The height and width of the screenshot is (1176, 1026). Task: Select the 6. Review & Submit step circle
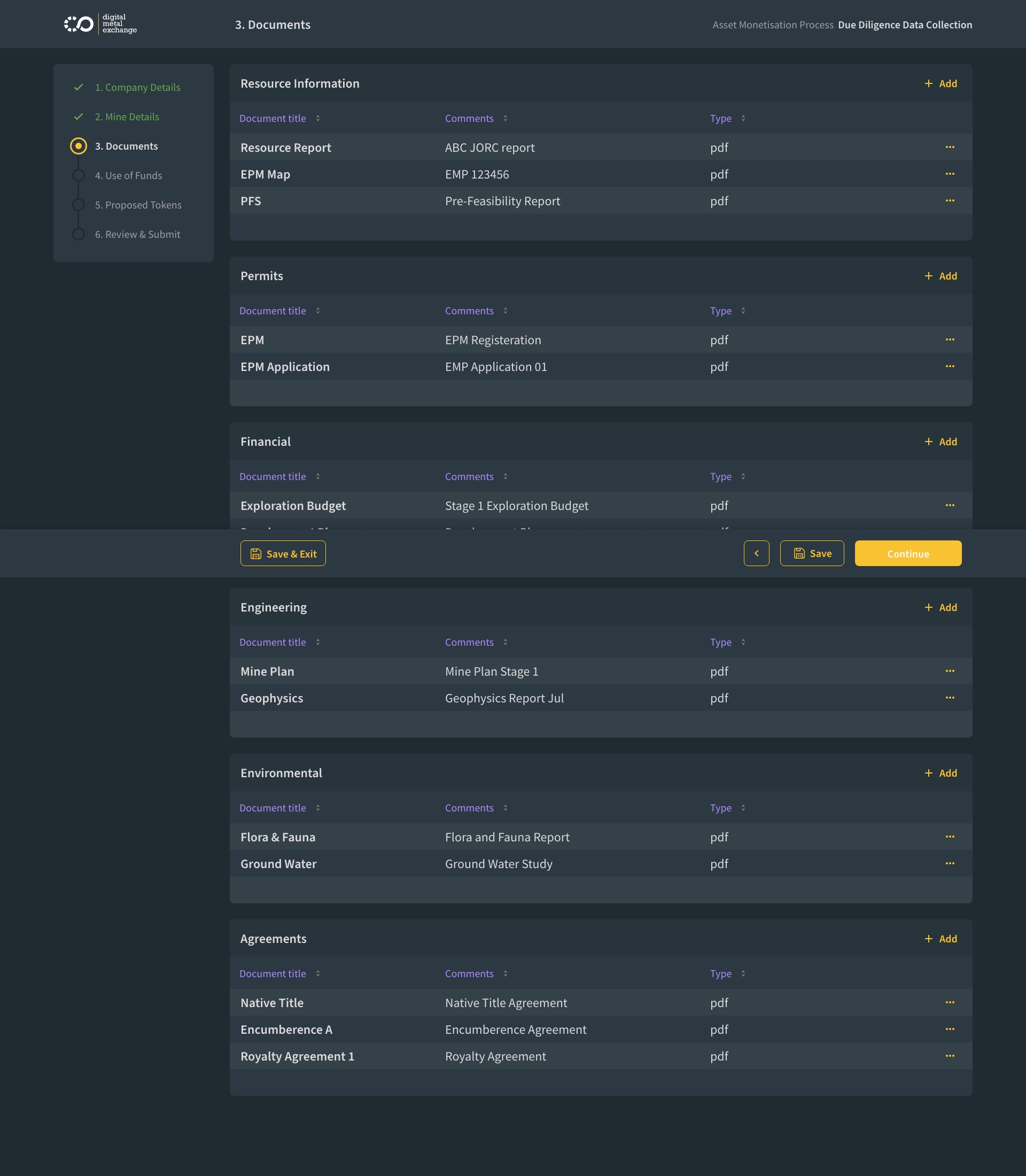(79, 234)
